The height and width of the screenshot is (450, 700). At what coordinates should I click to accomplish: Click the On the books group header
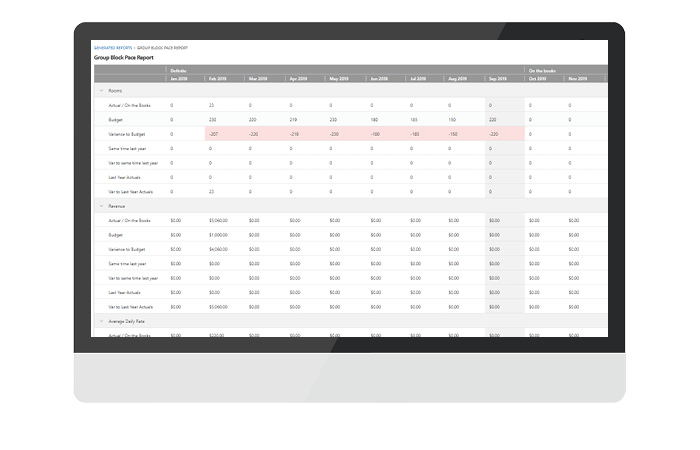pos(543,70)
